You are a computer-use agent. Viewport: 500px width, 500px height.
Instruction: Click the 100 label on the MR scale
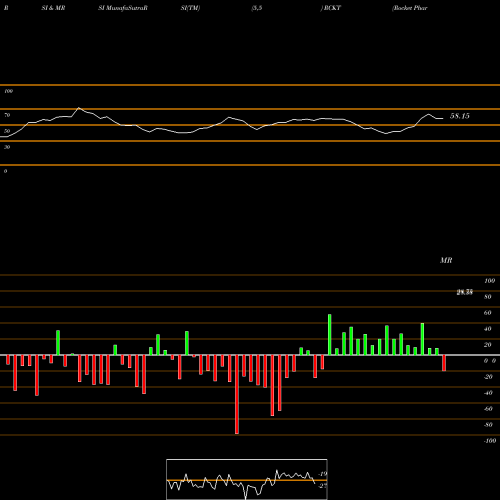[490, 281]
